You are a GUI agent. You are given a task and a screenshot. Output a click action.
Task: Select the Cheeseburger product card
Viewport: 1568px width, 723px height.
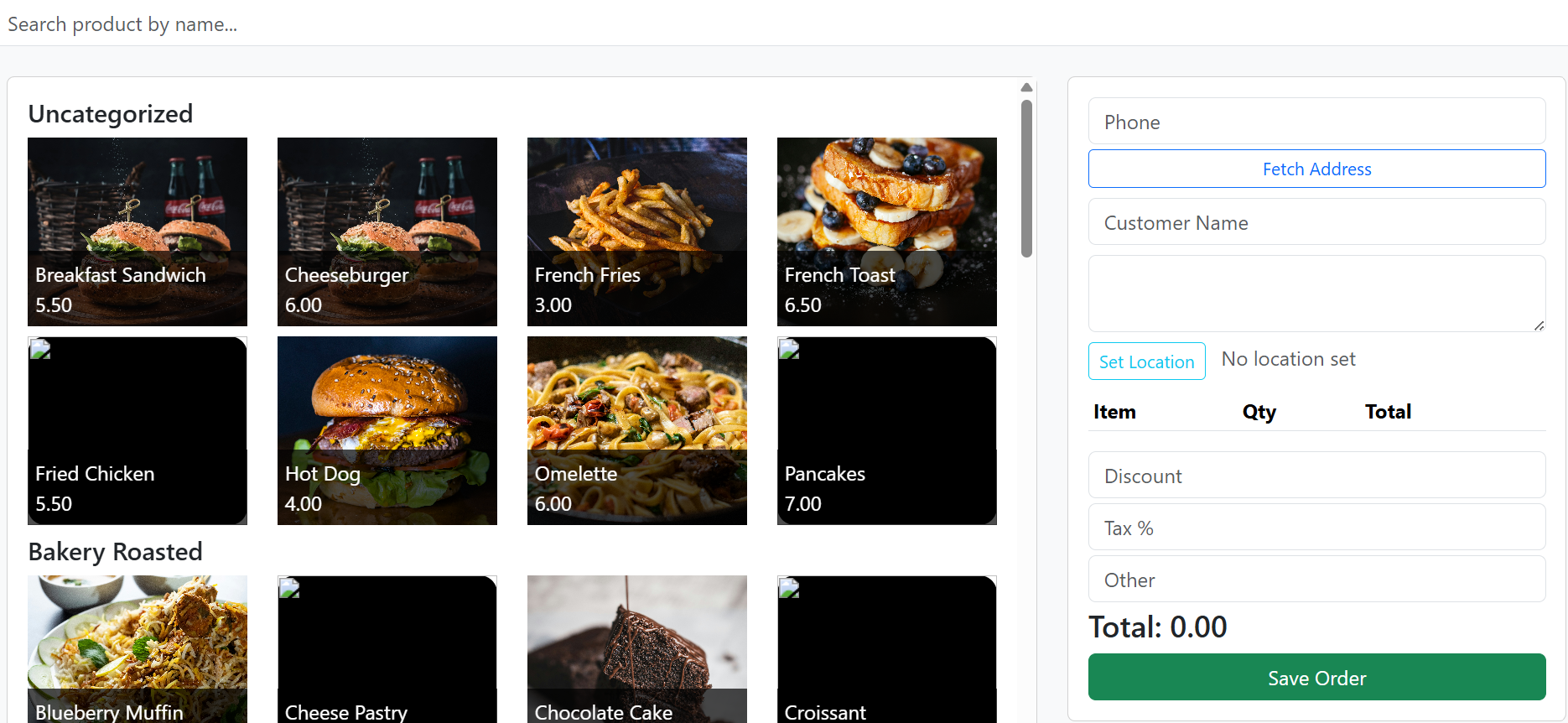(x=387, y=231)
